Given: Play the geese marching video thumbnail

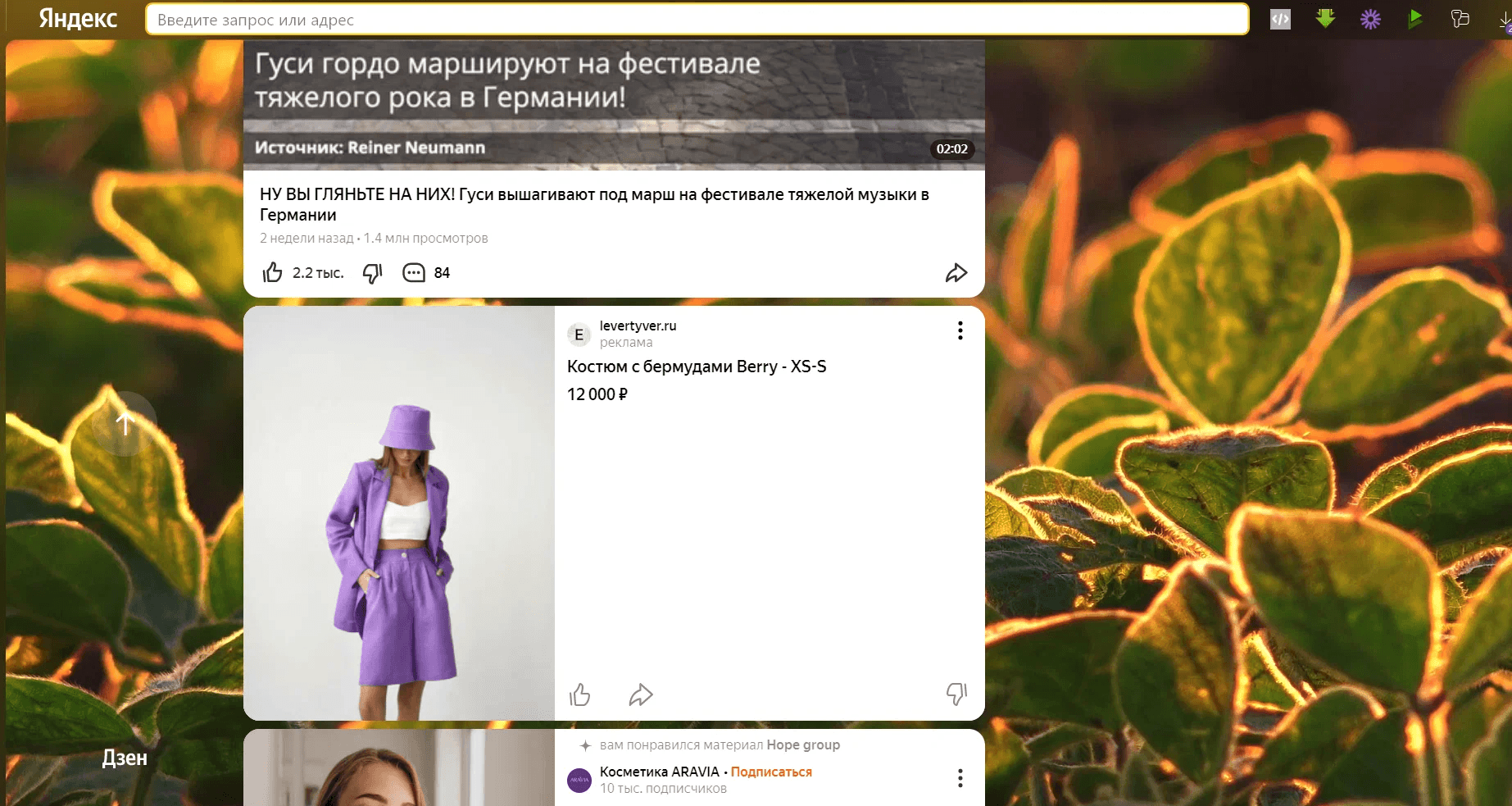Looking at the screenshot, I should (614, 105).
